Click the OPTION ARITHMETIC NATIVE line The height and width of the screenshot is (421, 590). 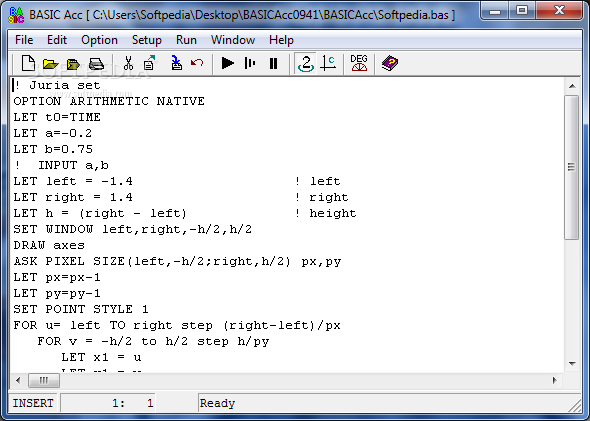pos(109,101)
